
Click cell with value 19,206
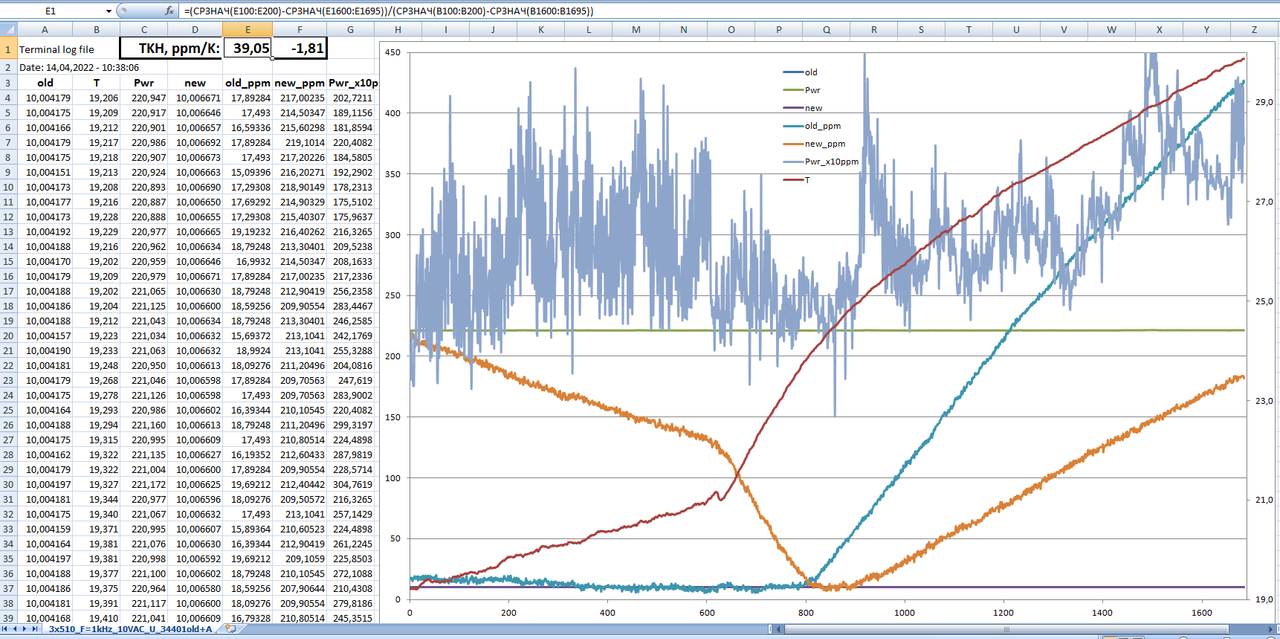[96, 98]
